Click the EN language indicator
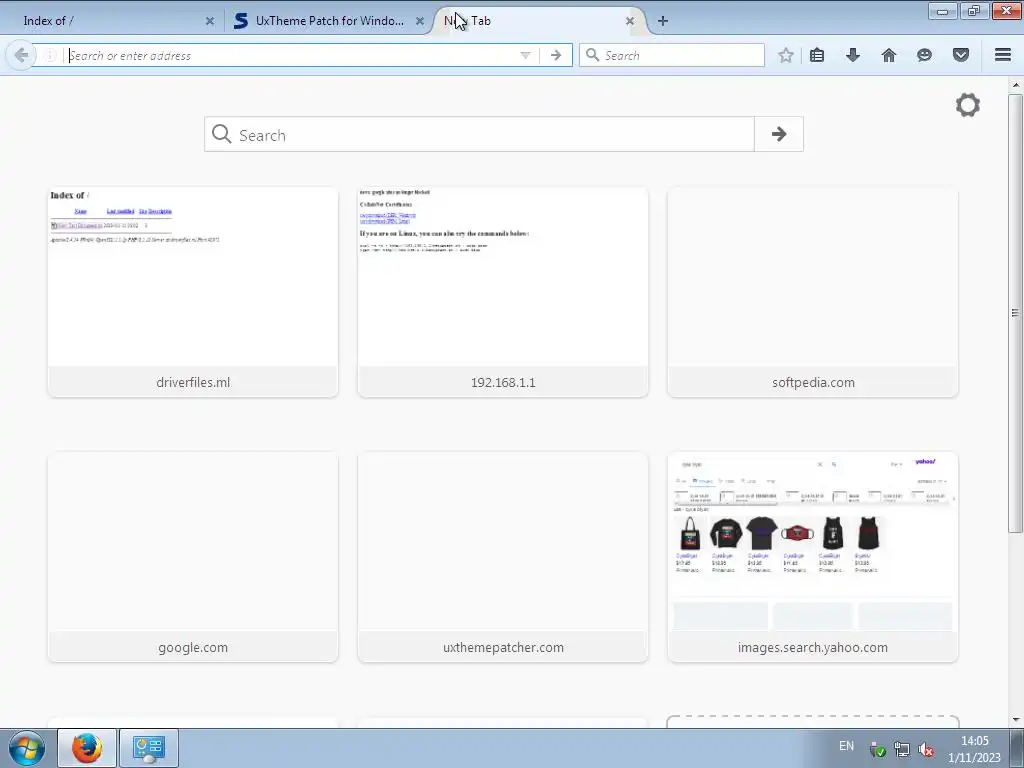The image size is (1024, 768). click(846, 746)
